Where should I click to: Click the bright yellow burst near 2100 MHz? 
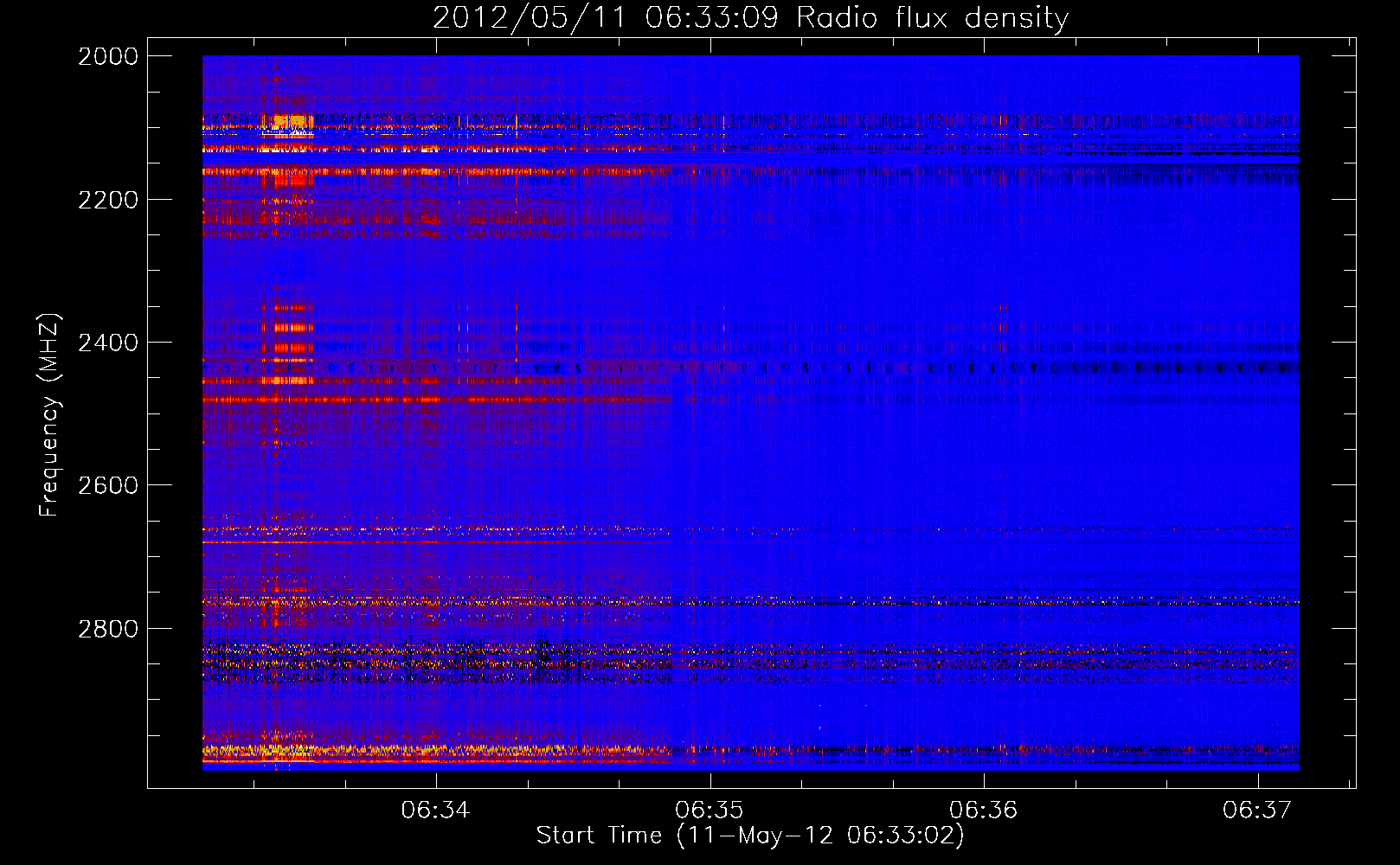click(x=289, y=122)
